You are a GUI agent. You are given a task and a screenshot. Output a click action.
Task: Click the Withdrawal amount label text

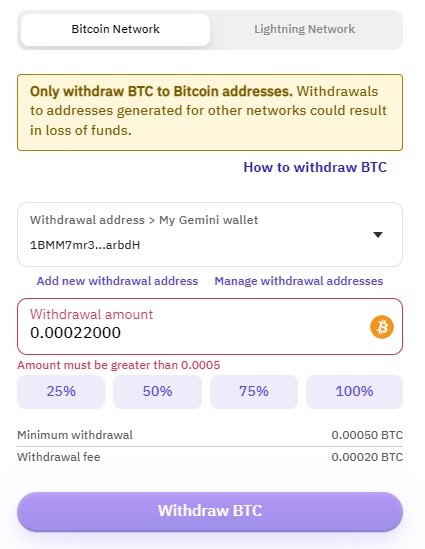pos(91,314)
